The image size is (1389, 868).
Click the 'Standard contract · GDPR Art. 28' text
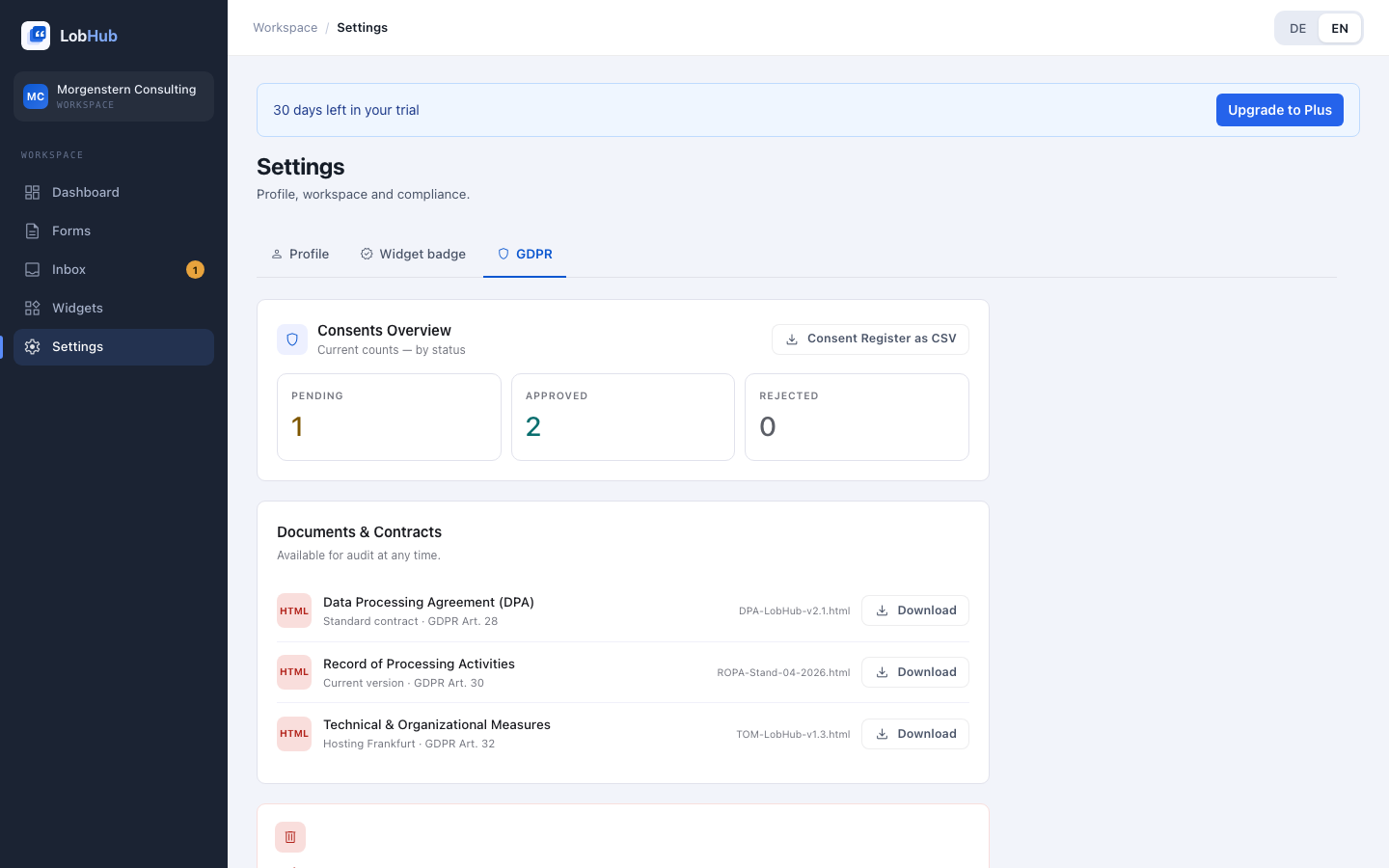(410, 621)
